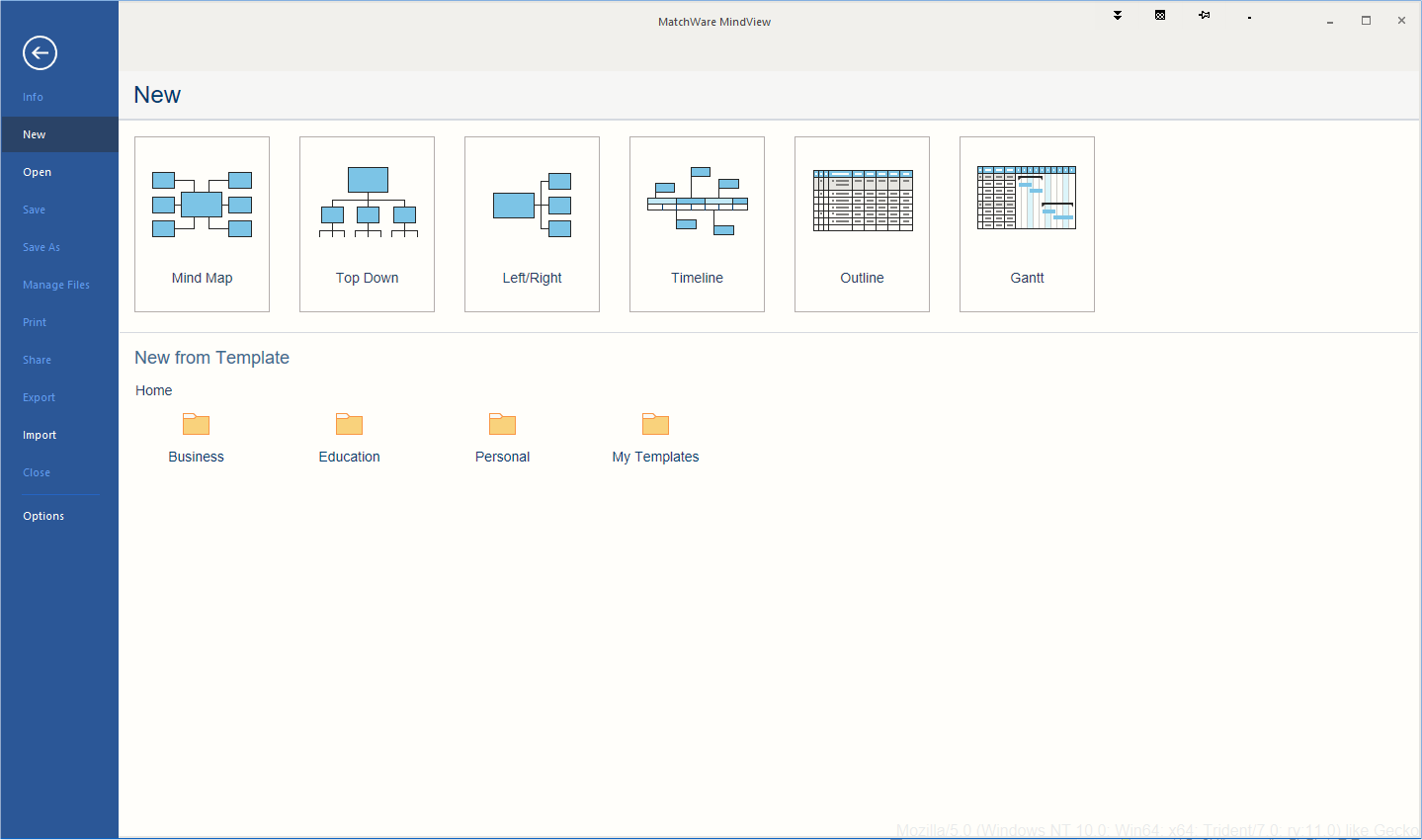Open the Business templates folder
Viewport: 1422px width, 840px height.
pyautogui.click(x=196, y=438)
